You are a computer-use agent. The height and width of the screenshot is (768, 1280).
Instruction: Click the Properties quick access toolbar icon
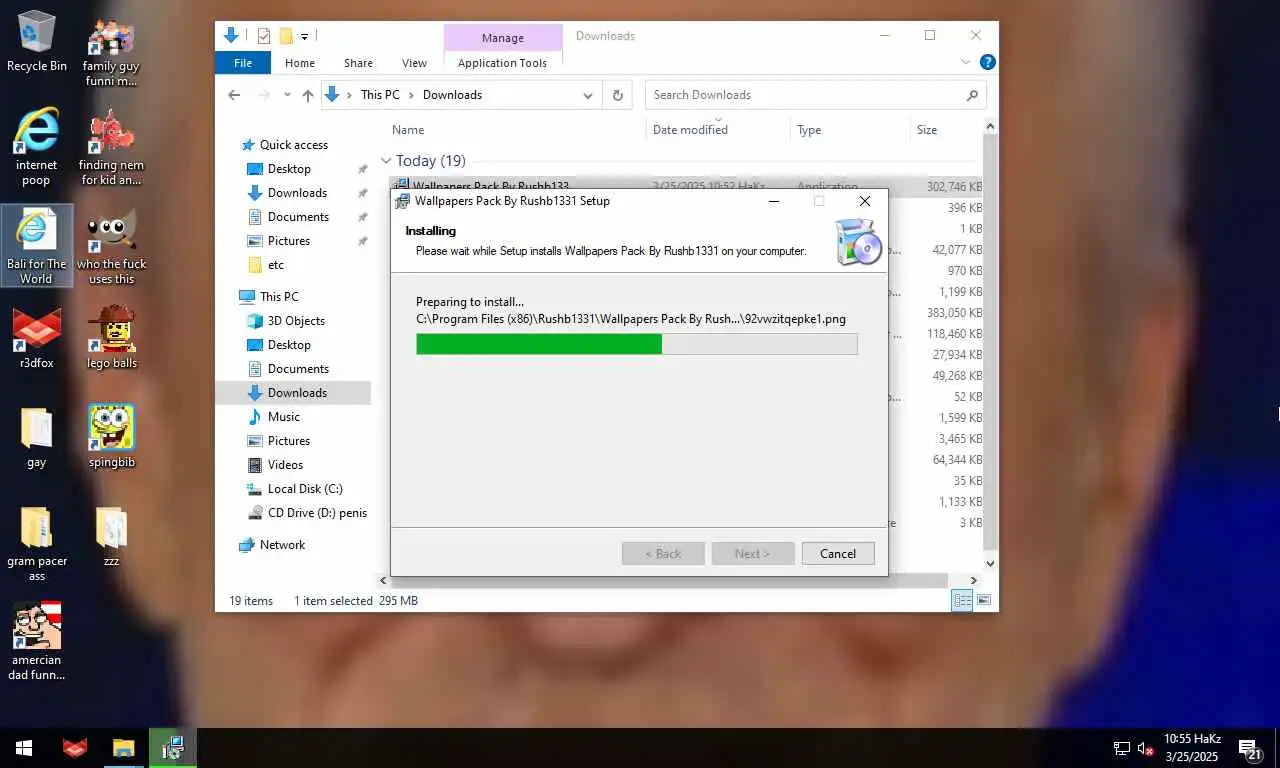coord(264,36)
